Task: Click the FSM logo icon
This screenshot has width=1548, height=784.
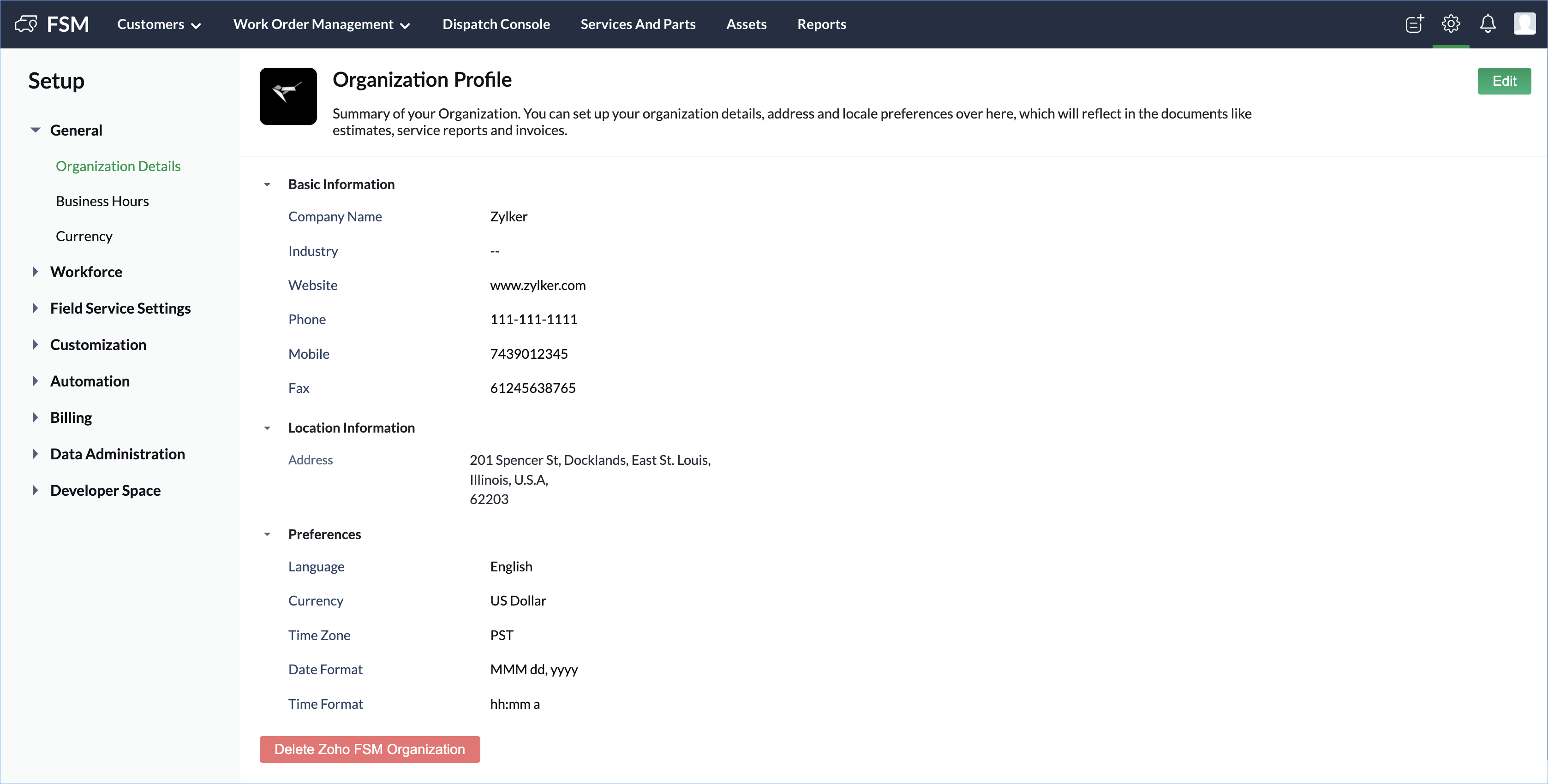Action: click(x=26, y=24)
